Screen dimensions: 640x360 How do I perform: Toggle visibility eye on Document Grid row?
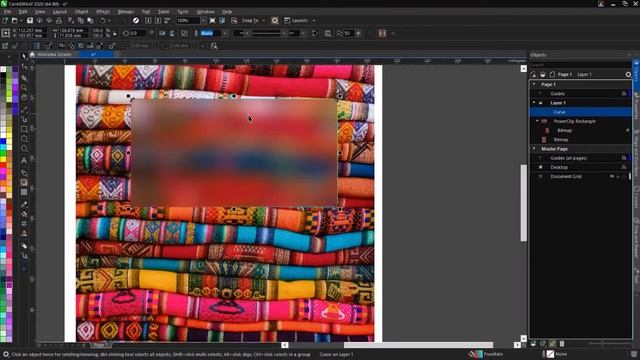pos(612,176)
